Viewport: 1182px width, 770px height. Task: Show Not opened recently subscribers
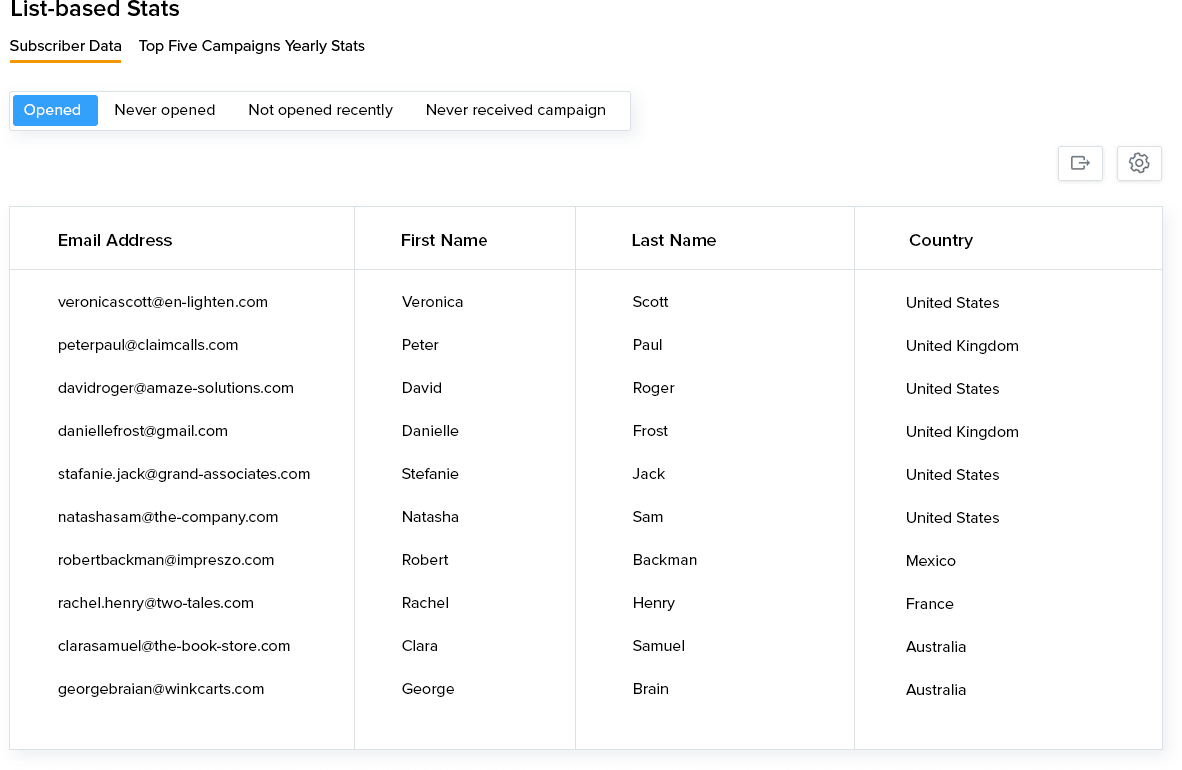[320, 110]
